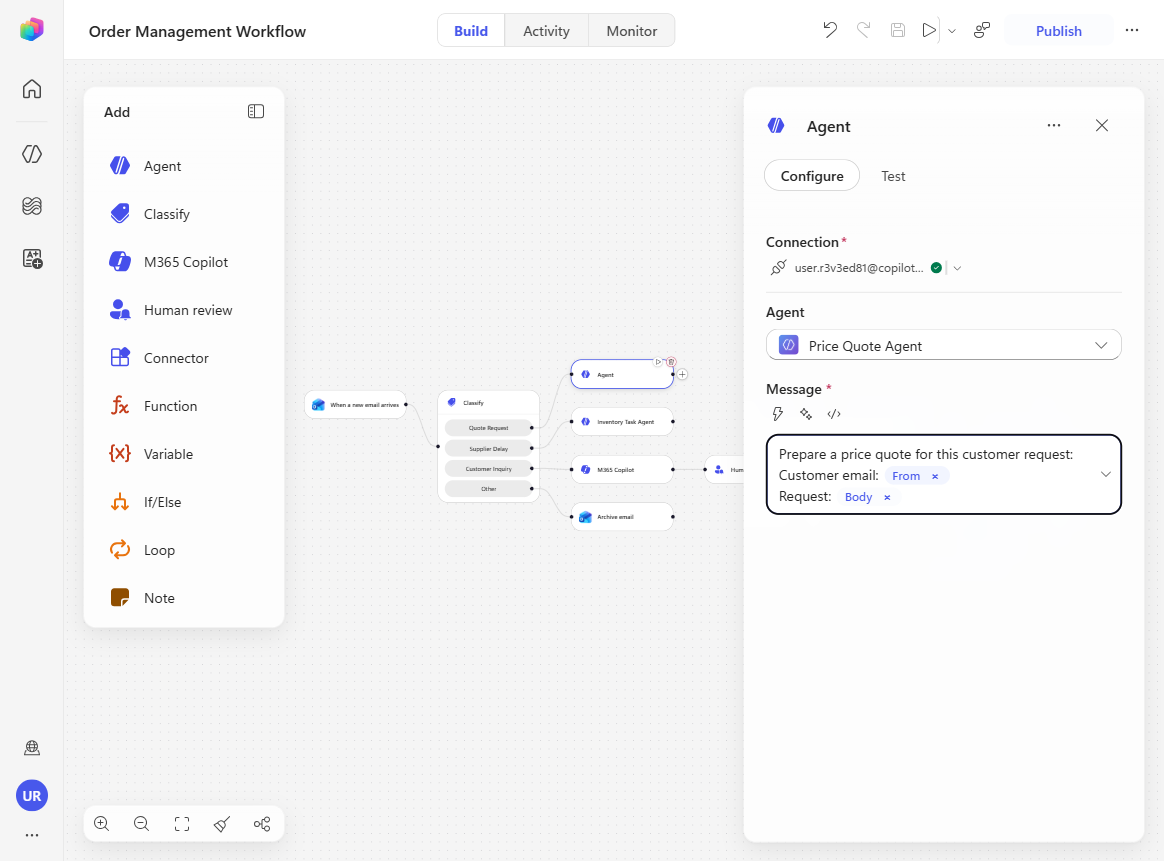Screen dimensions: 1164x861
Task: Click the auto-layout nodes icon
Action: (262, 824)
